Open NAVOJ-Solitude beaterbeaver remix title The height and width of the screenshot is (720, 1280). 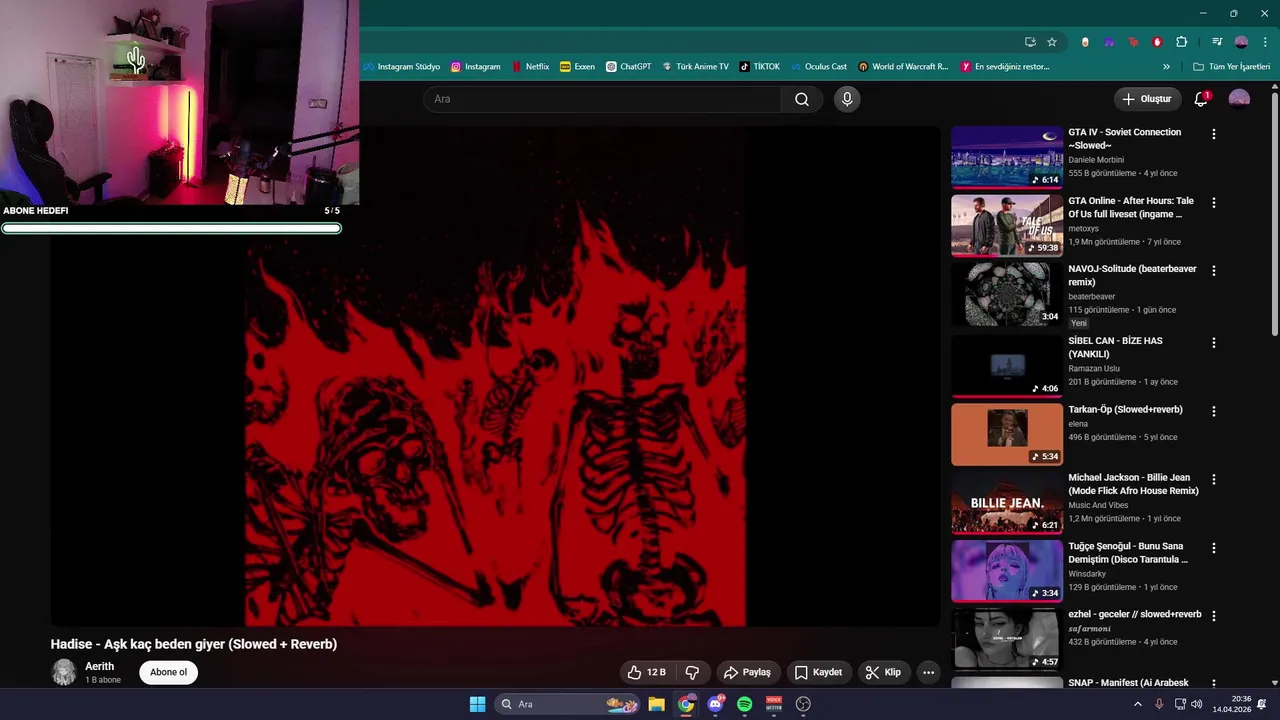pyautogui.click(x=1132, y=275)
